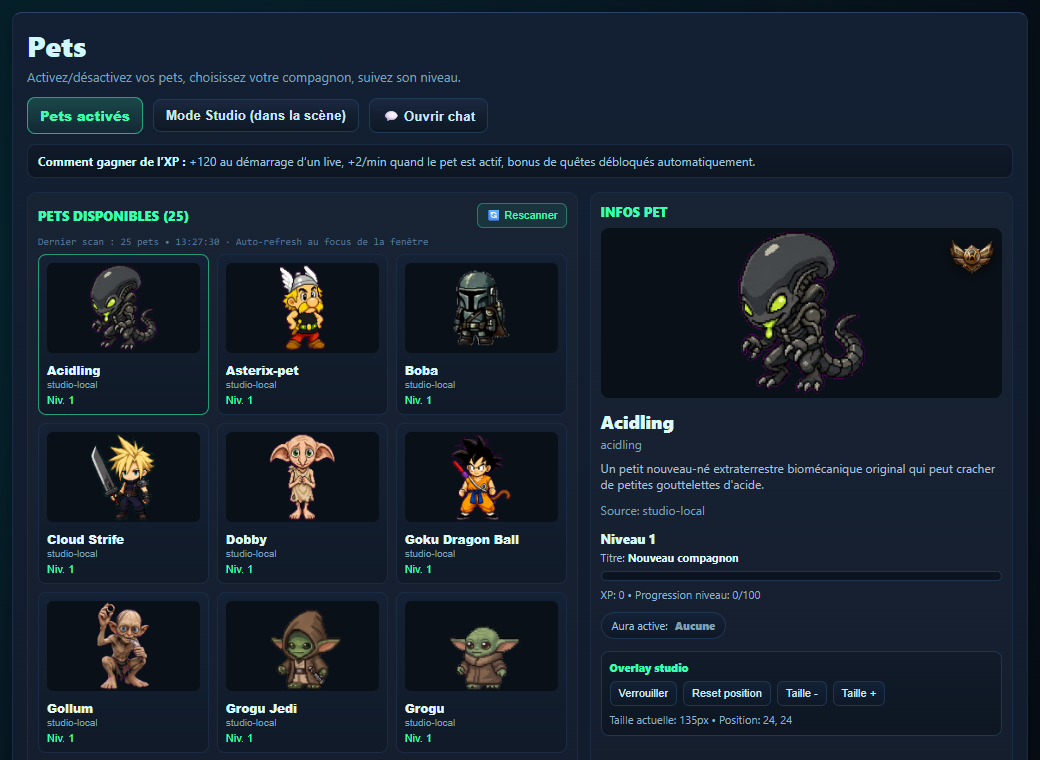Click the Dernier scan status line
Image resolution: width=1040 pixels, height=760 pixels.
pos(233,242)
